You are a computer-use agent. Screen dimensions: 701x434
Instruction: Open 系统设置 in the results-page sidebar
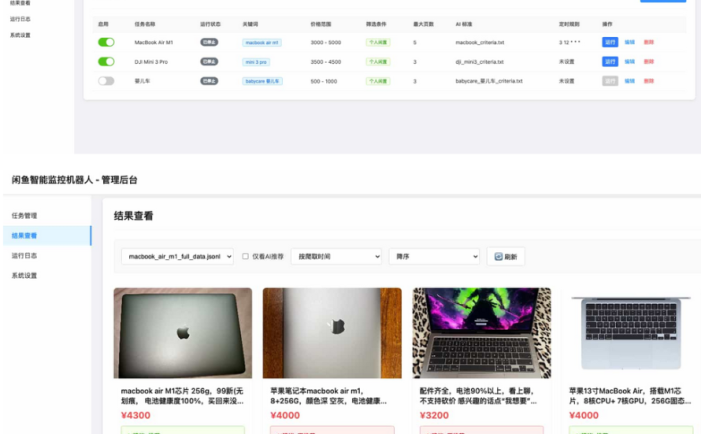(24, 276)
